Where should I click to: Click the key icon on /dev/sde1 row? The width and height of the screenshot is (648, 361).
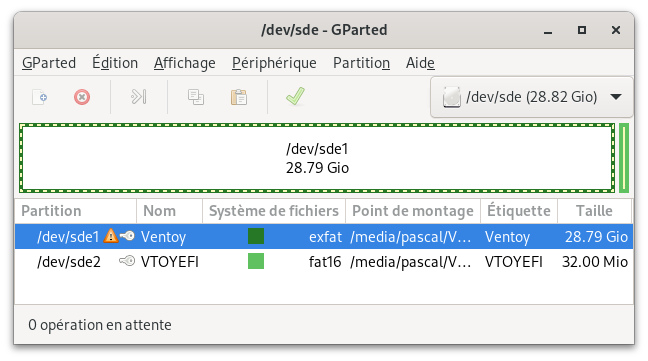pyautogui.click(x=127, y=236)
